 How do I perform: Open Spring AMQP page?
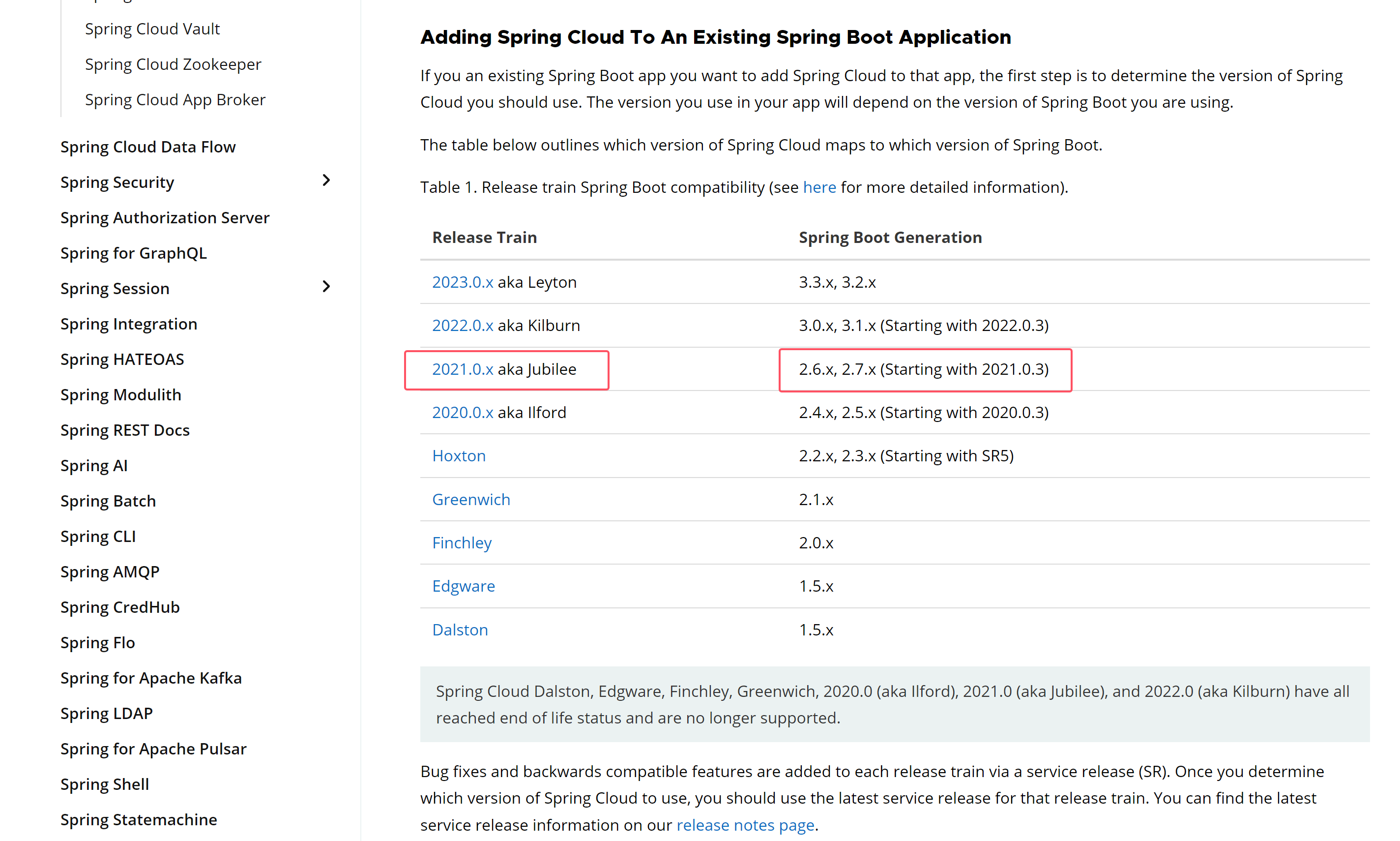point(110,572)
